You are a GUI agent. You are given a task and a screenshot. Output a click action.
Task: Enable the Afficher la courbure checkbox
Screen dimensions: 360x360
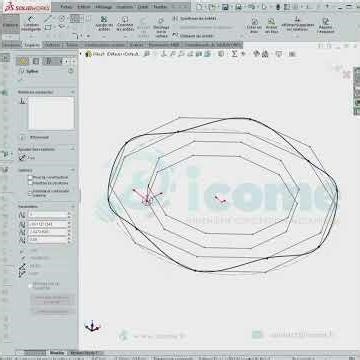click(x=30, y=183)
